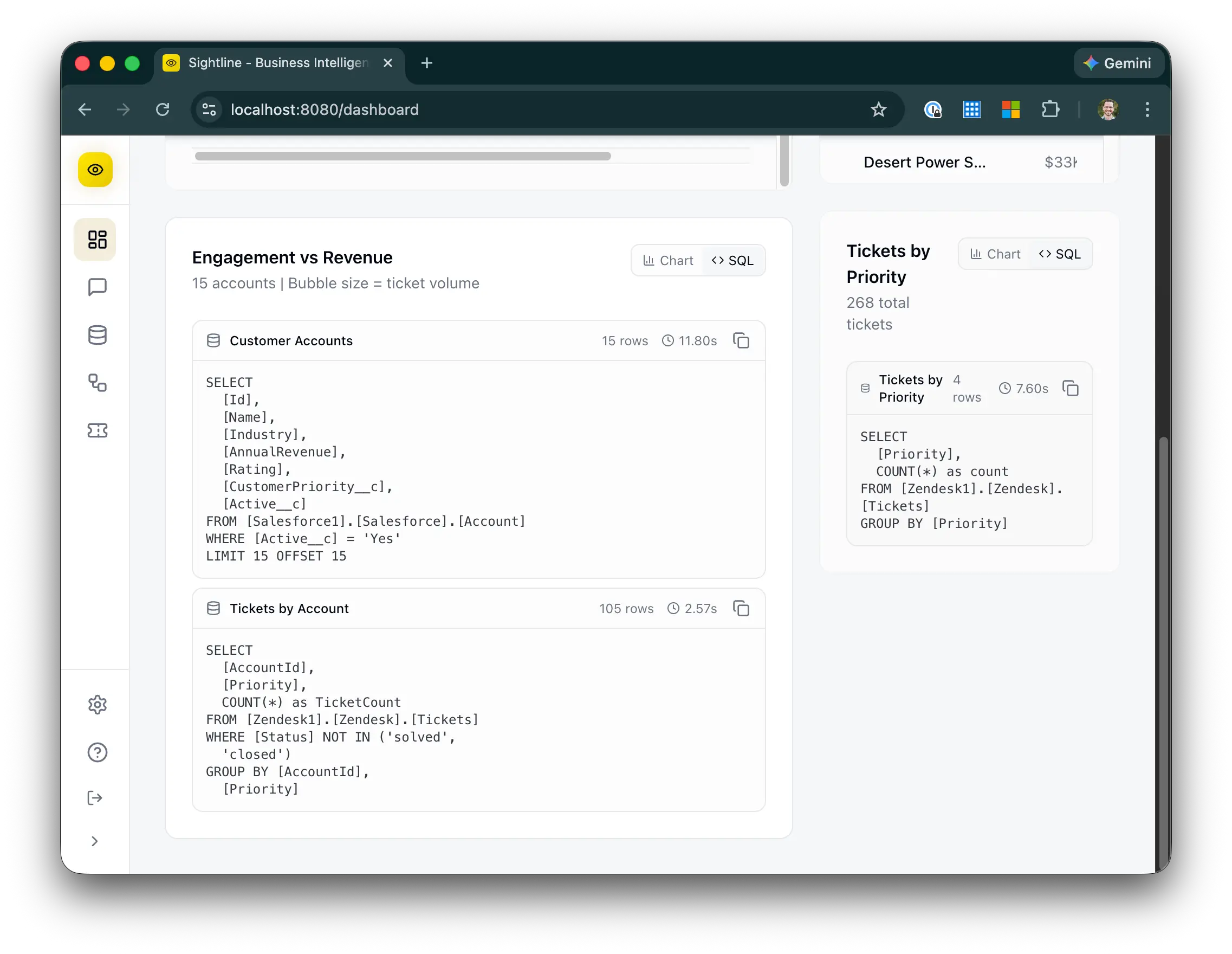Open a new browser tab
The image size is (1232, 954).
pos(427,63)
